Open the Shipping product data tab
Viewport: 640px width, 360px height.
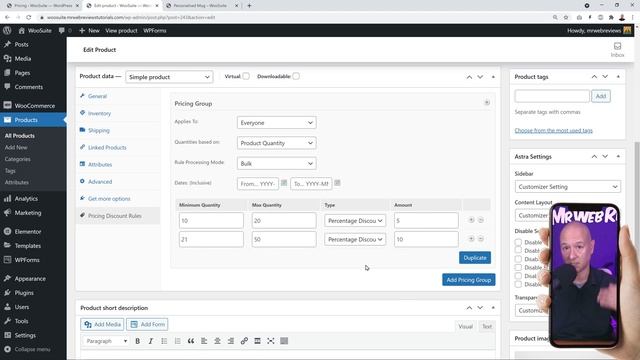tap(99, 131)
